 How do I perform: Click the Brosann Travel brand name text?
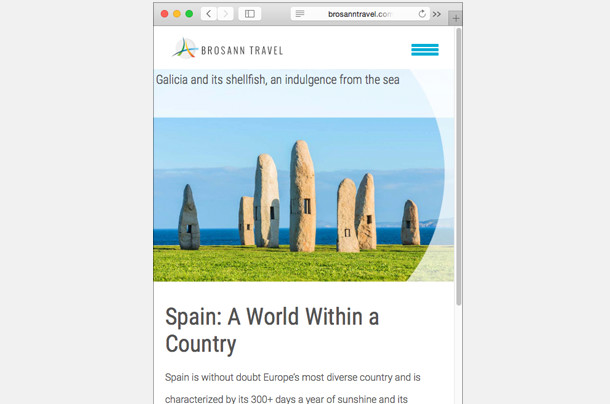pyautogui.click(x=242, y=50)
